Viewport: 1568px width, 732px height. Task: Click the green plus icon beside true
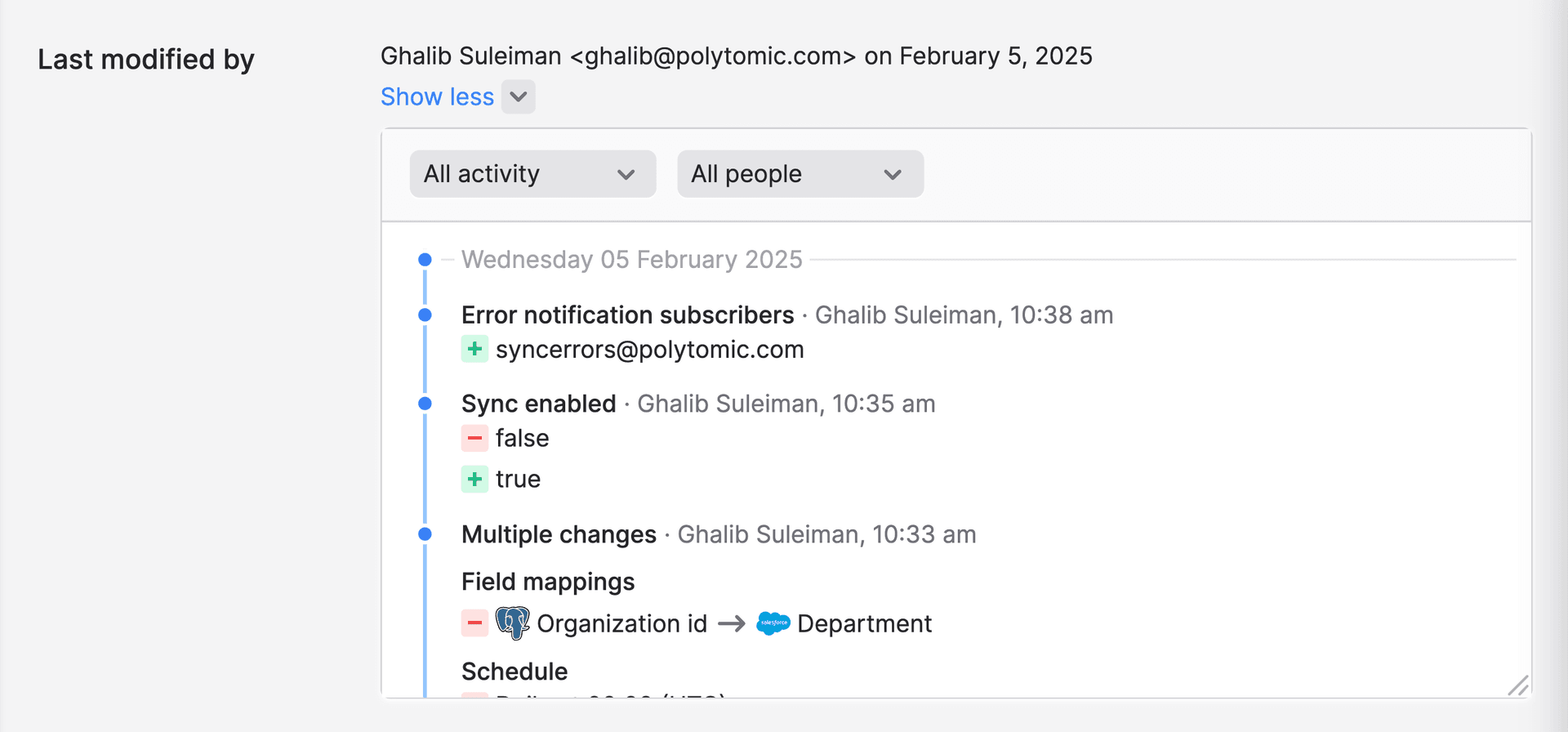[x=474, y=479]
